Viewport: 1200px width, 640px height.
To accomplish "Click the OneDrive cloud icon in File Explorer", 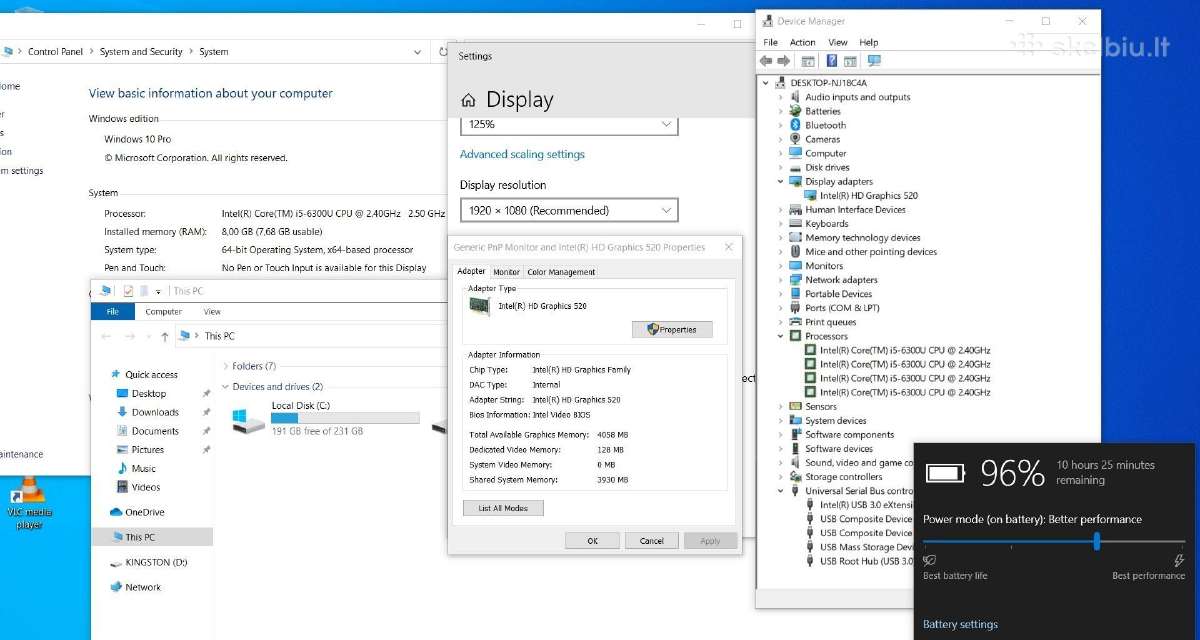I will tap(116, 512).
